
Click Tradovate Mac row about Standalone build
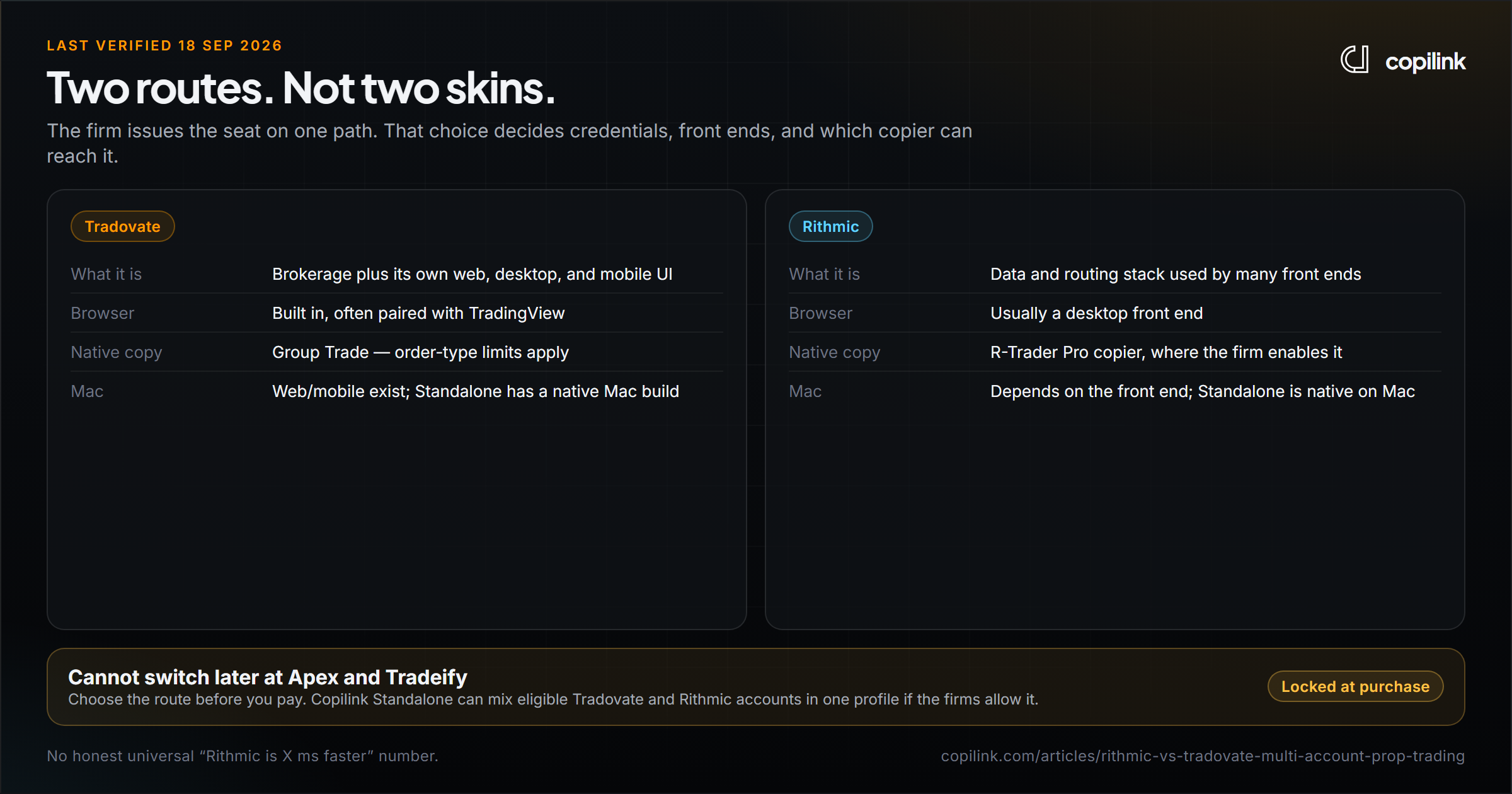point(397,391)
